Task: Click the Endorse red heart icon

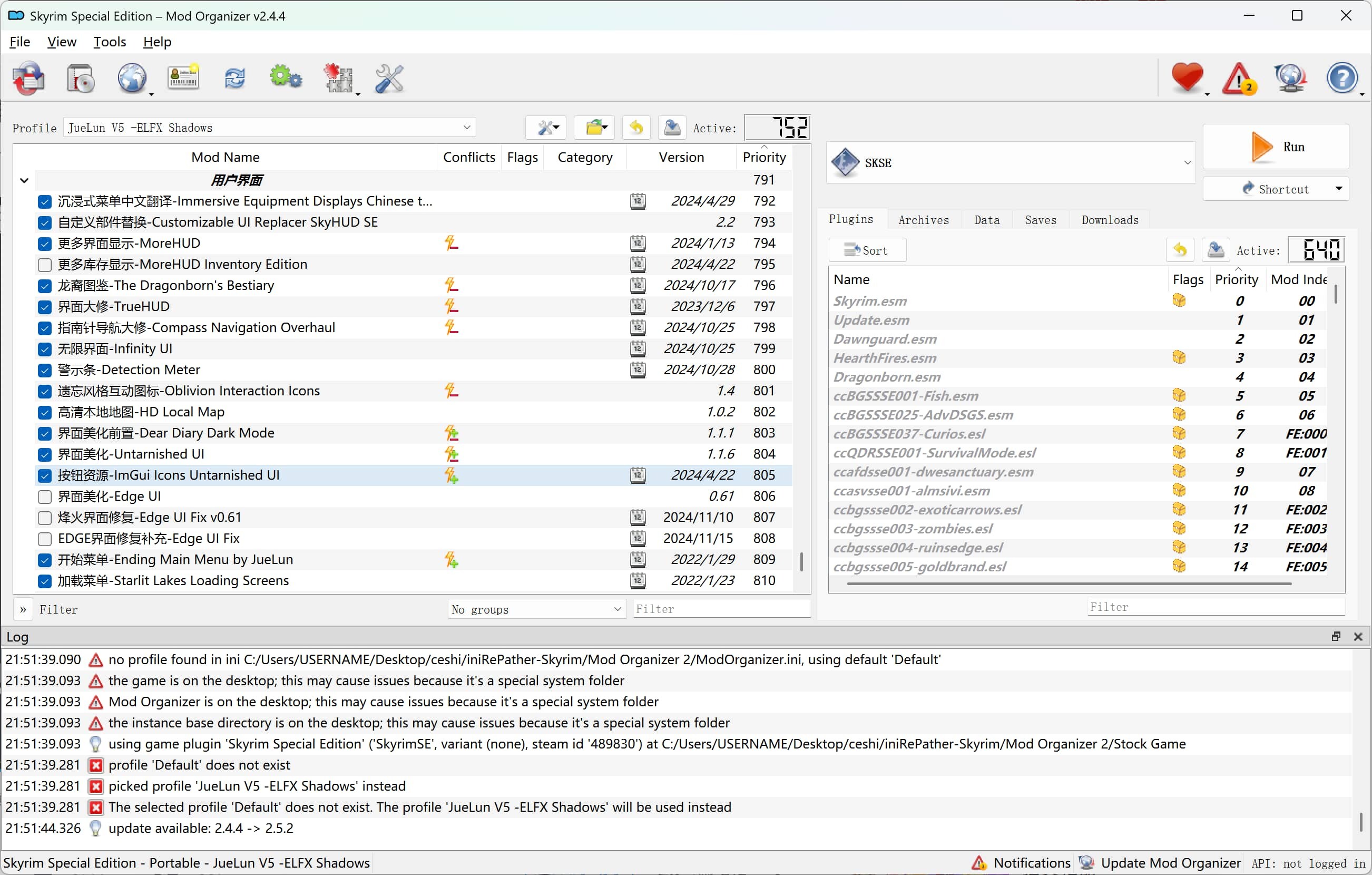Action: [1188, 78]
